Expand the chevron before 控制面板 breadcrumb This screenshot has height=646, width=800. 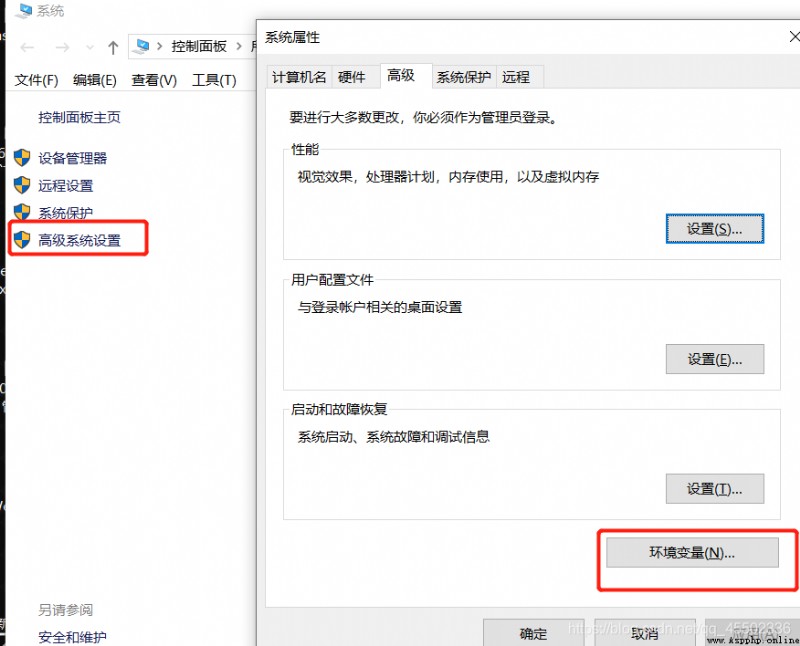click(160, 46)
